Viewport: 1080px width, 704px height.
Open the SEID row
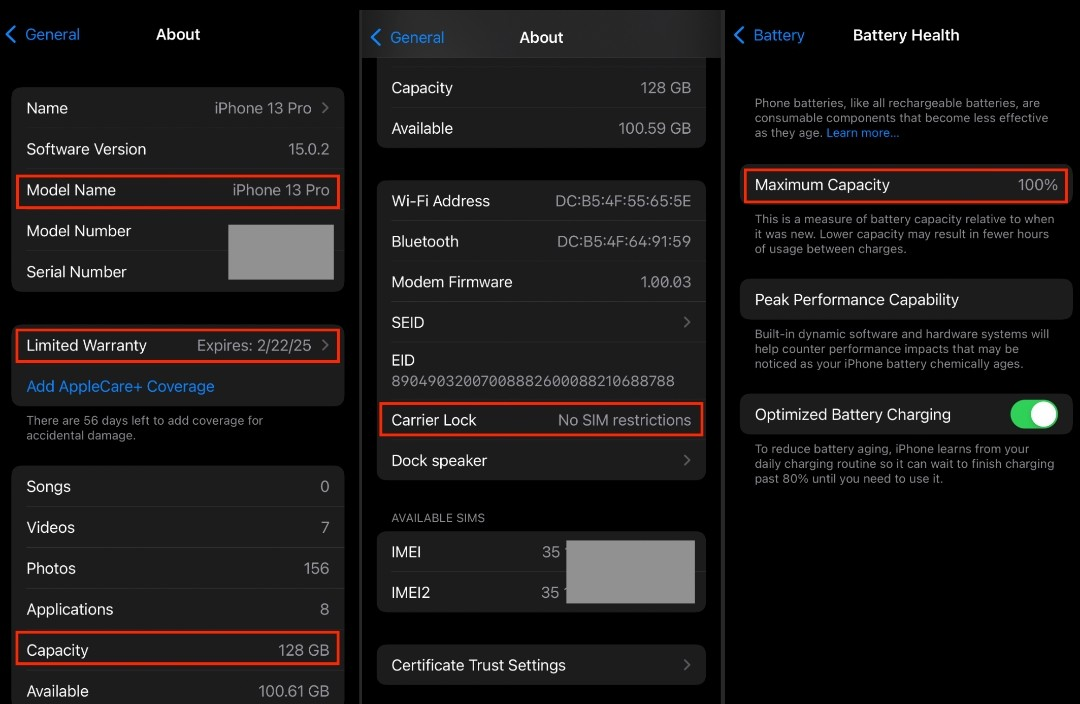[541, 322]
